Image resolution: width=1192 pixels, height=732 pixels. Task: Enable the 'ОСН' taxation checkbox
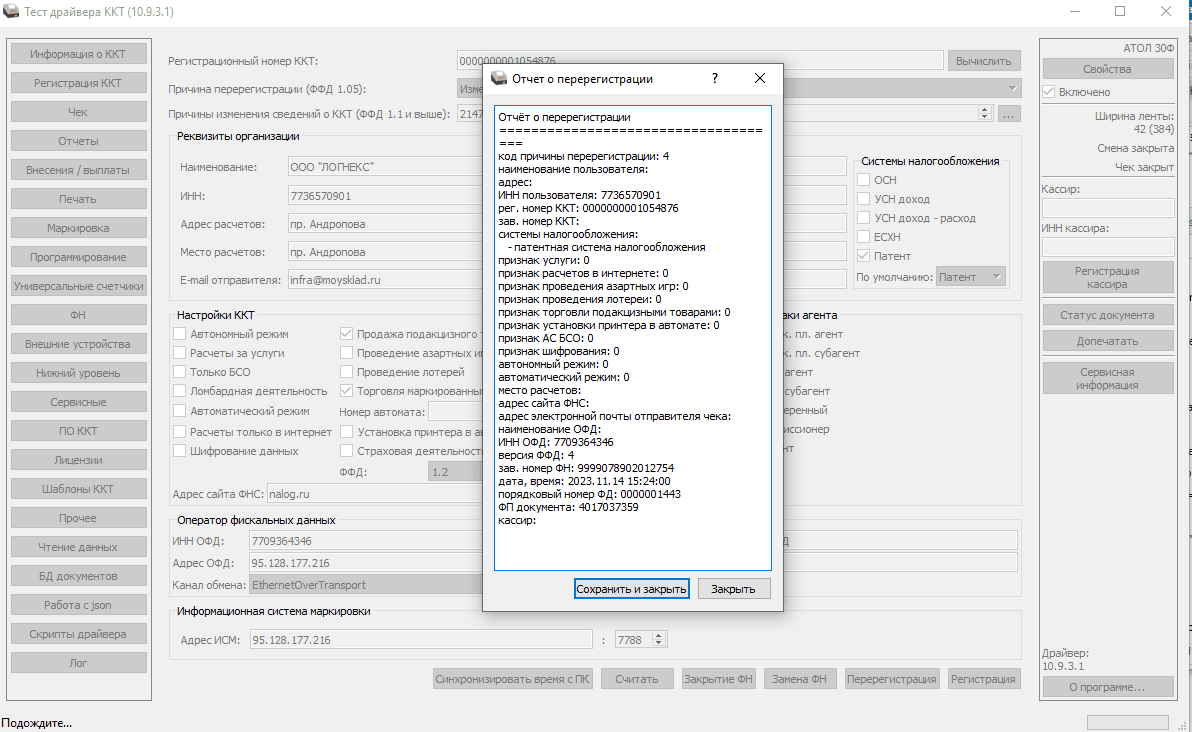coord(864,180)
